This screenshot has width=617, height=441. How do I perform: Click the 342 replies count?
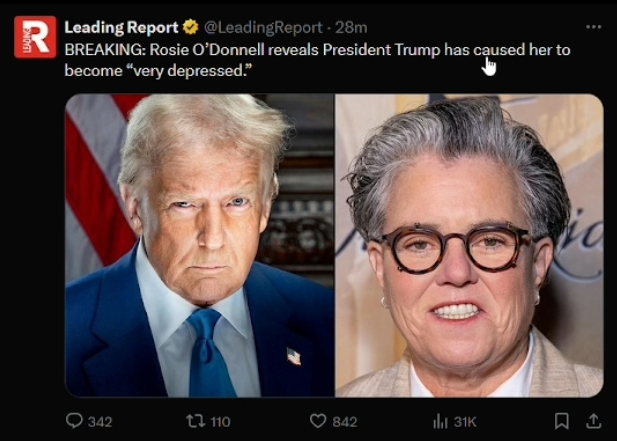[100, 422]
